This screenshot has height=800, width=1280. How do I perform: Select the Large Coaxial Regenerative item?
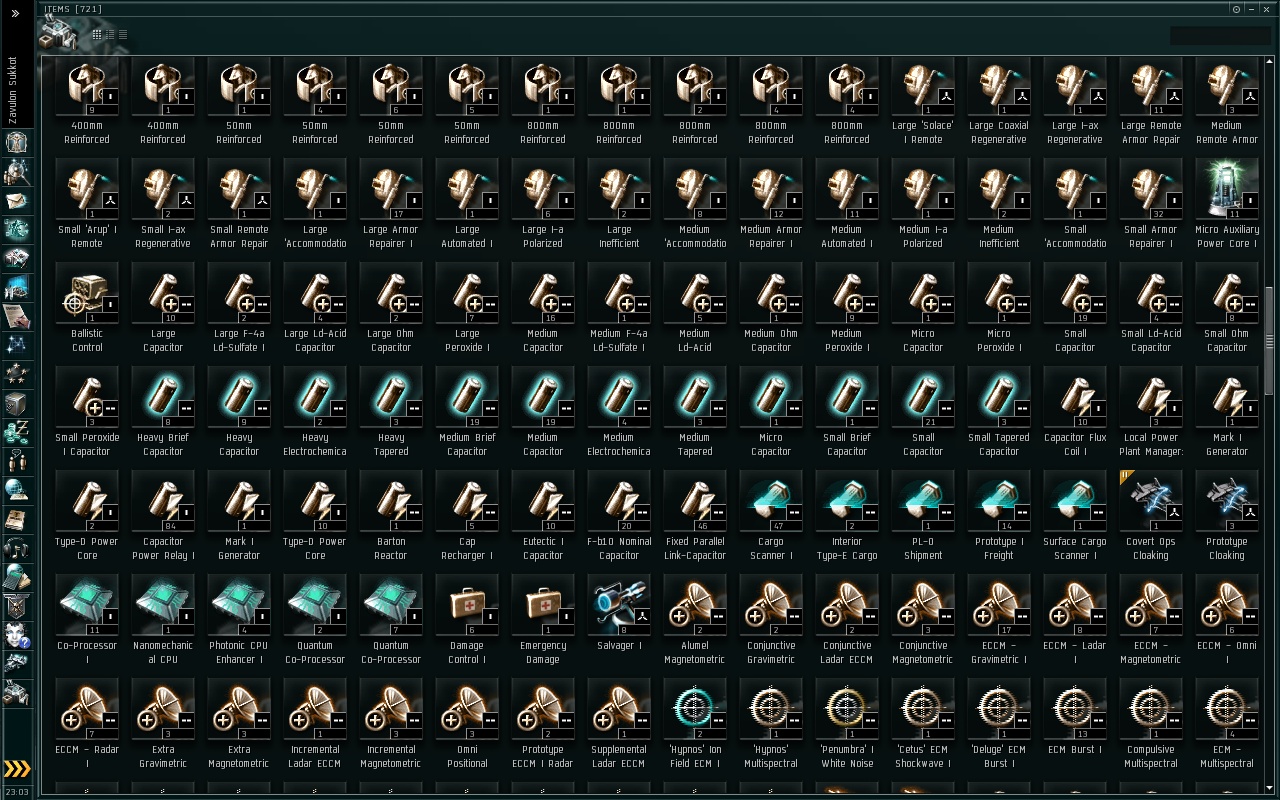(x=999, y=101)
